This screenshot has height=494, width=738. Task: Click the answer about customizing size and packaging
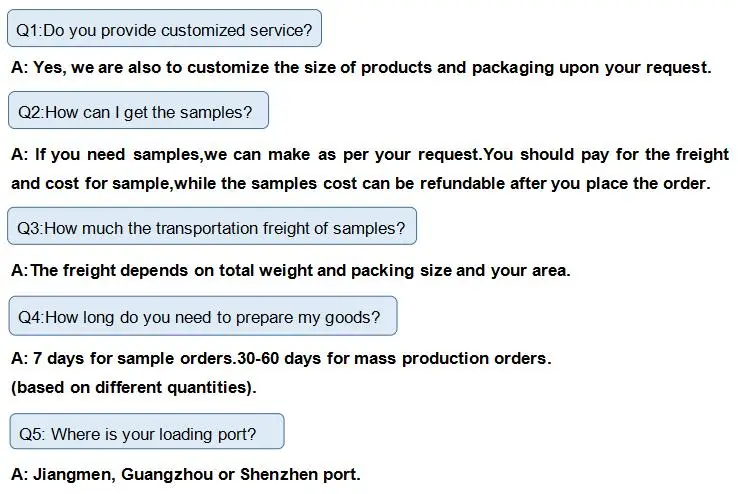[360, 68]
